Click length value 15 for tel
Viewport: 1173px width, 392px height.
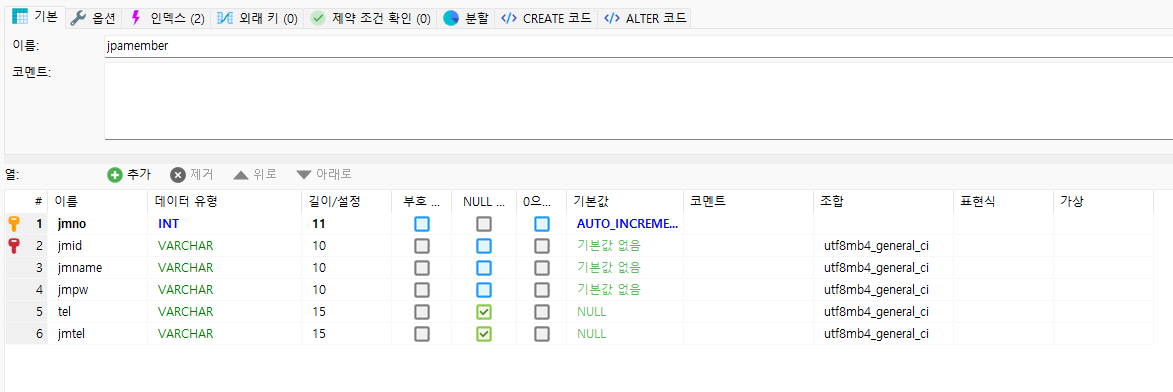(x=319, y=311)
